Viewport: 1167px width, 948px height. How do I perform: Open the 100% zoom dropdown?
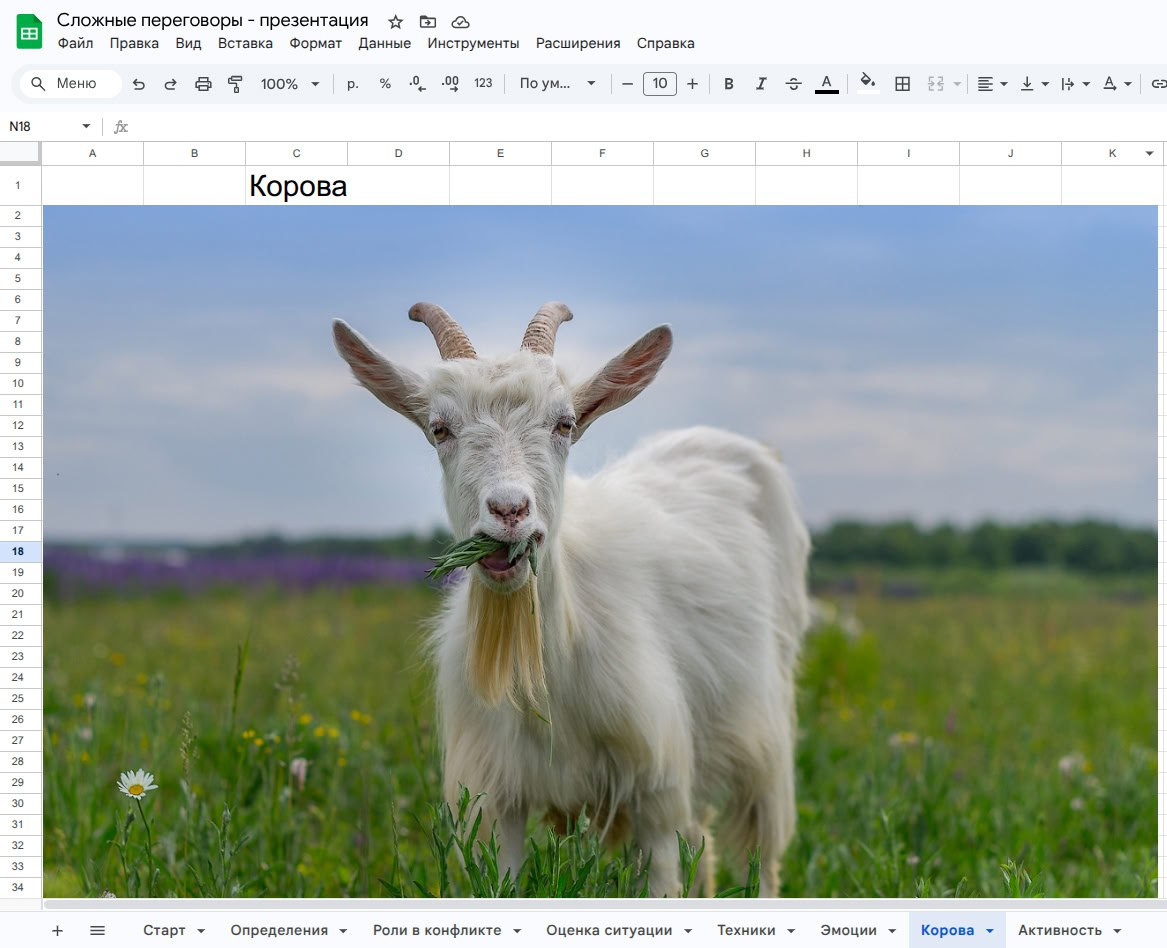click(x=290, y=84)
